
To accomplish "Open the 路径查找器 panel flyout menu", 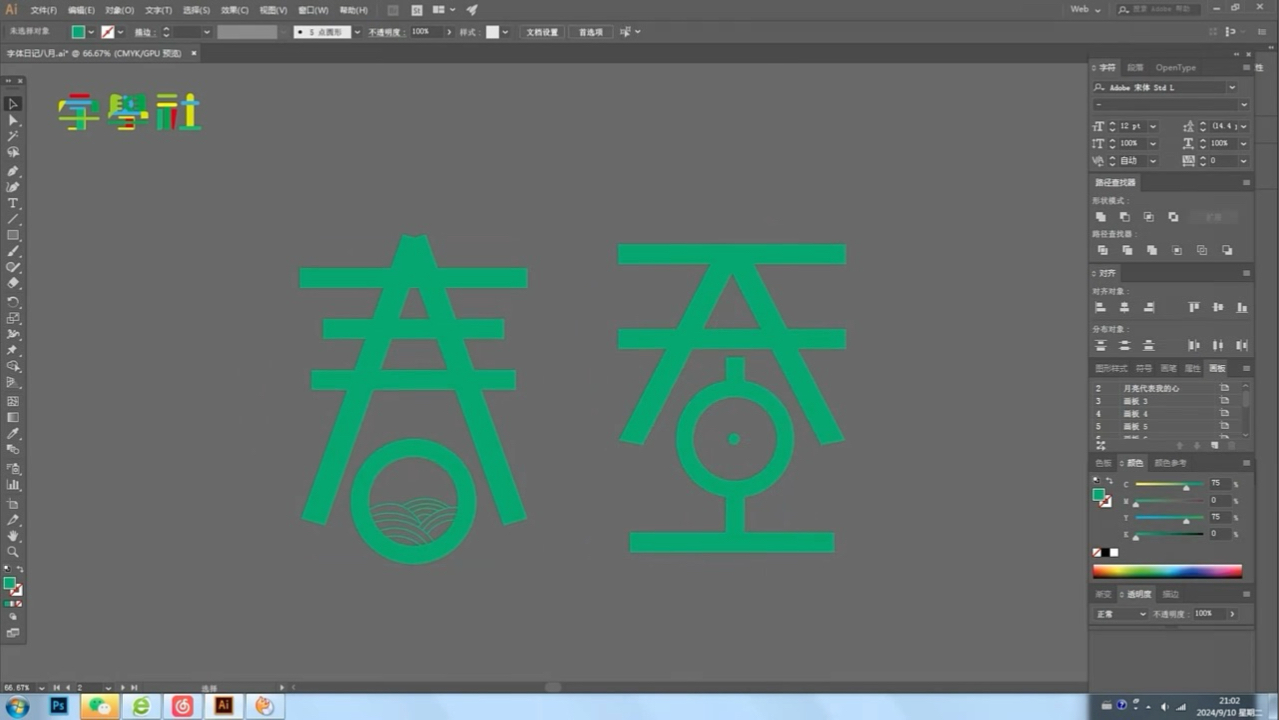I will click(1246, 183).
